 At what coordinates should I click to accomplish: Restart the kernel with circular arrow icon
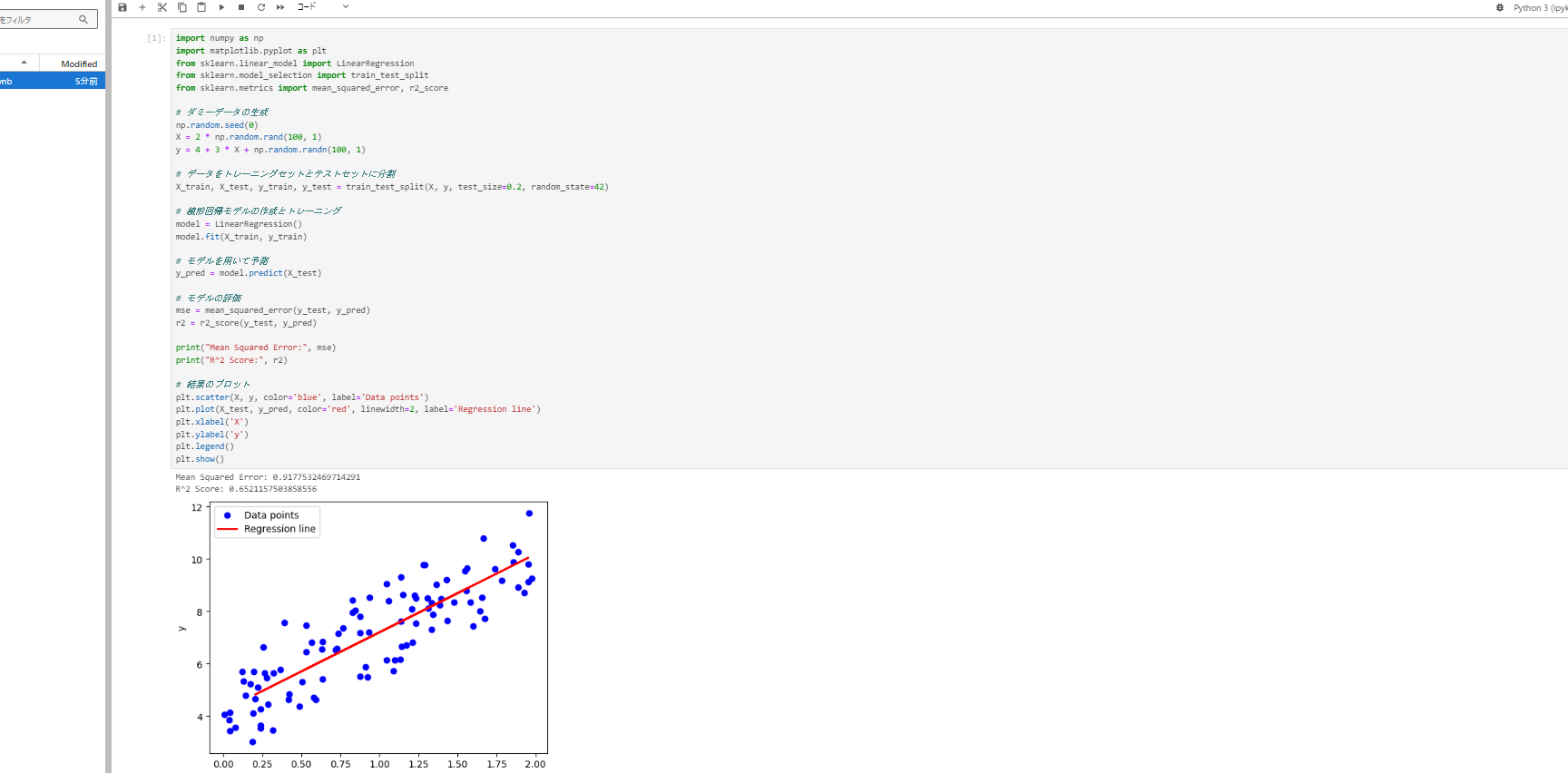(x=261, y=7)
